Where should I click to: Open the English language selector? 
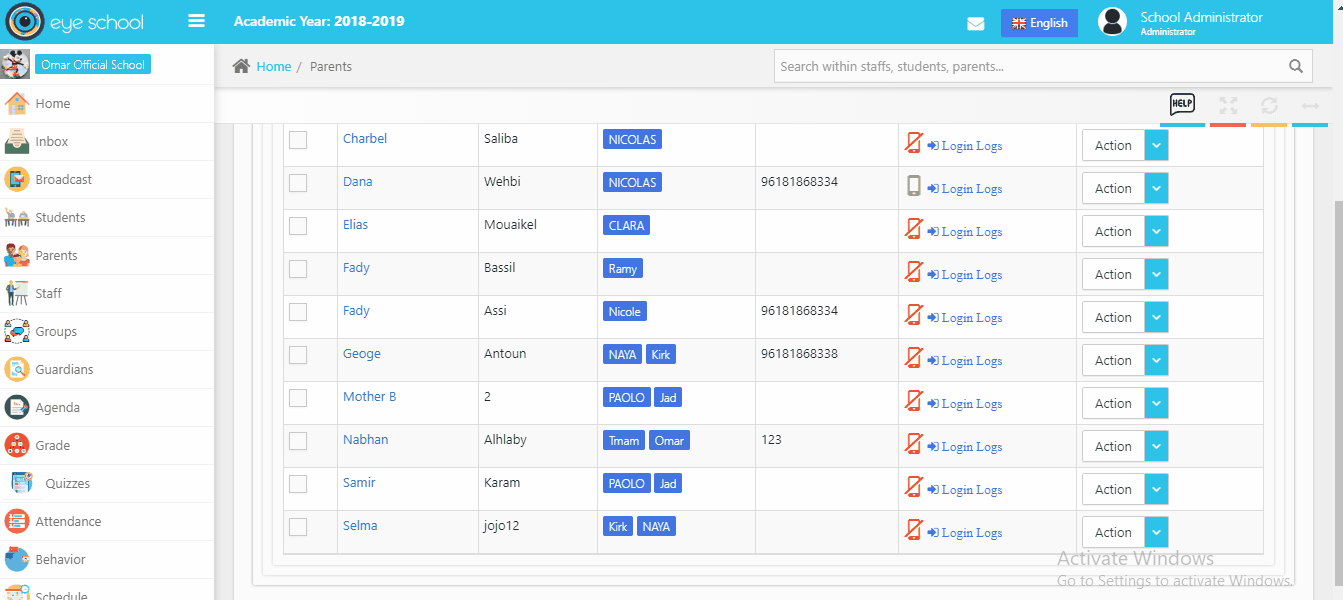1039,23
